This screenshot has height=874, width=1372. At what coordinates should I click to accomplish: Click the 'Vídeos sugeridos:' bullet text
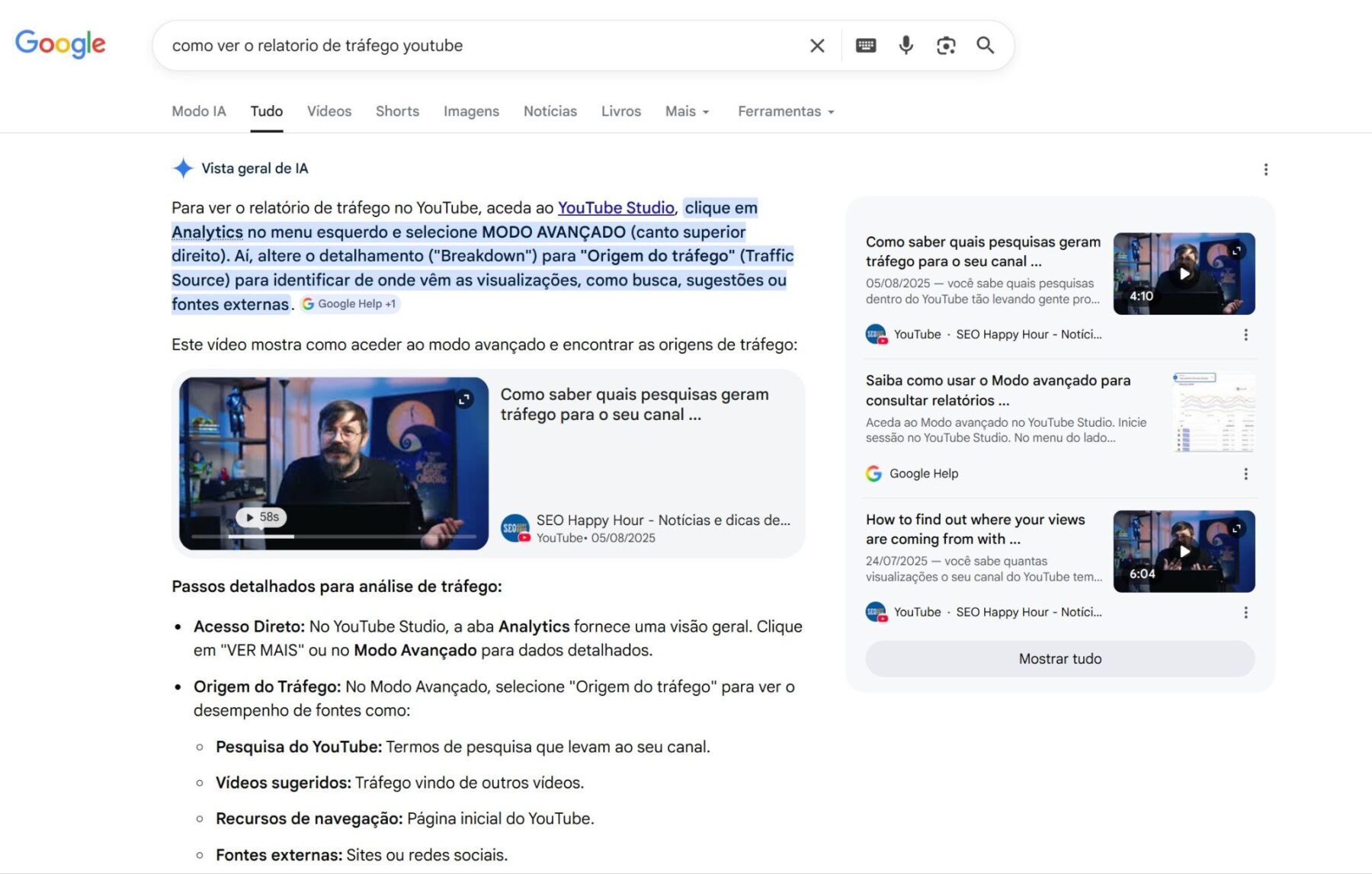tap(284, 783)
